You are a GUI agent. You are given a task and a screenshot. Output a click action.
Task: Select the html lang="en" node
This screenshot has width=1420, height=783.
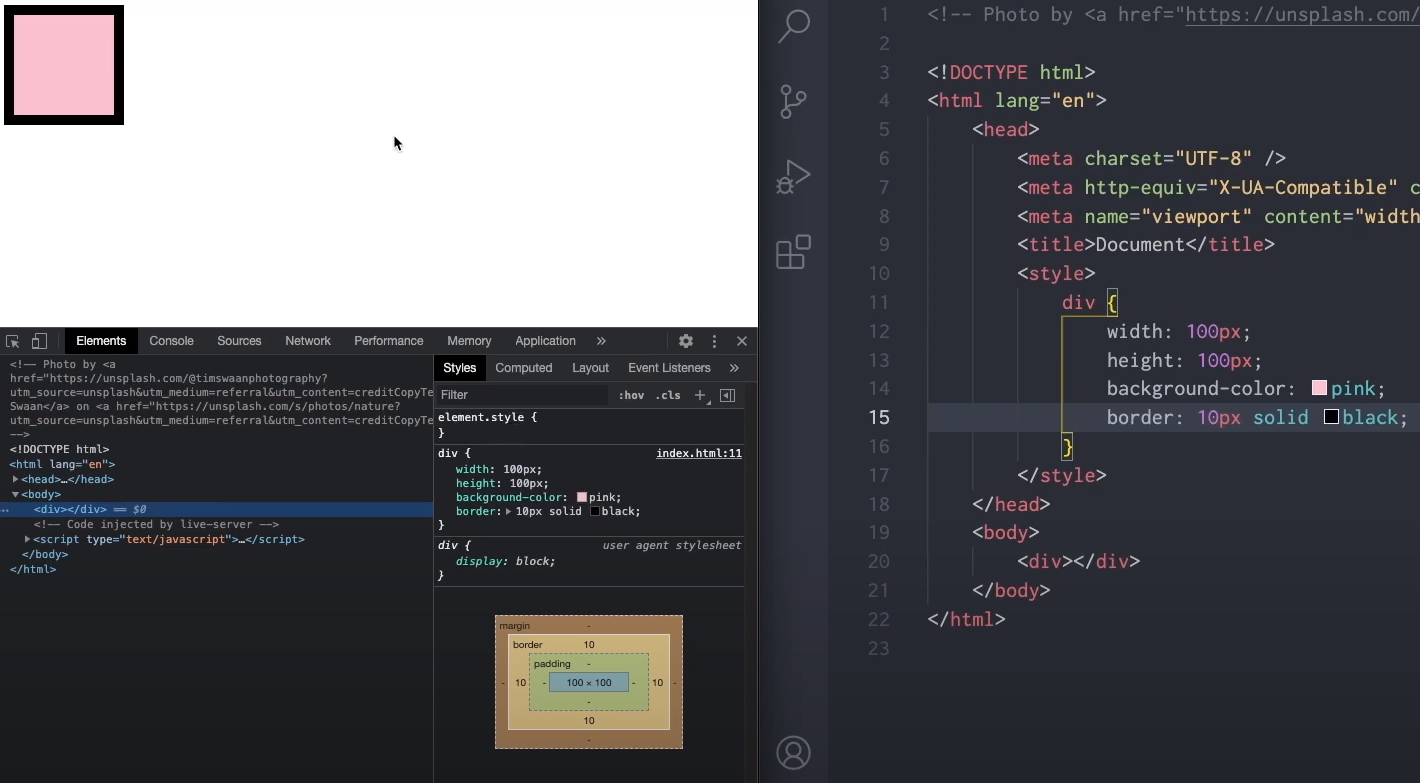(62, 464)
